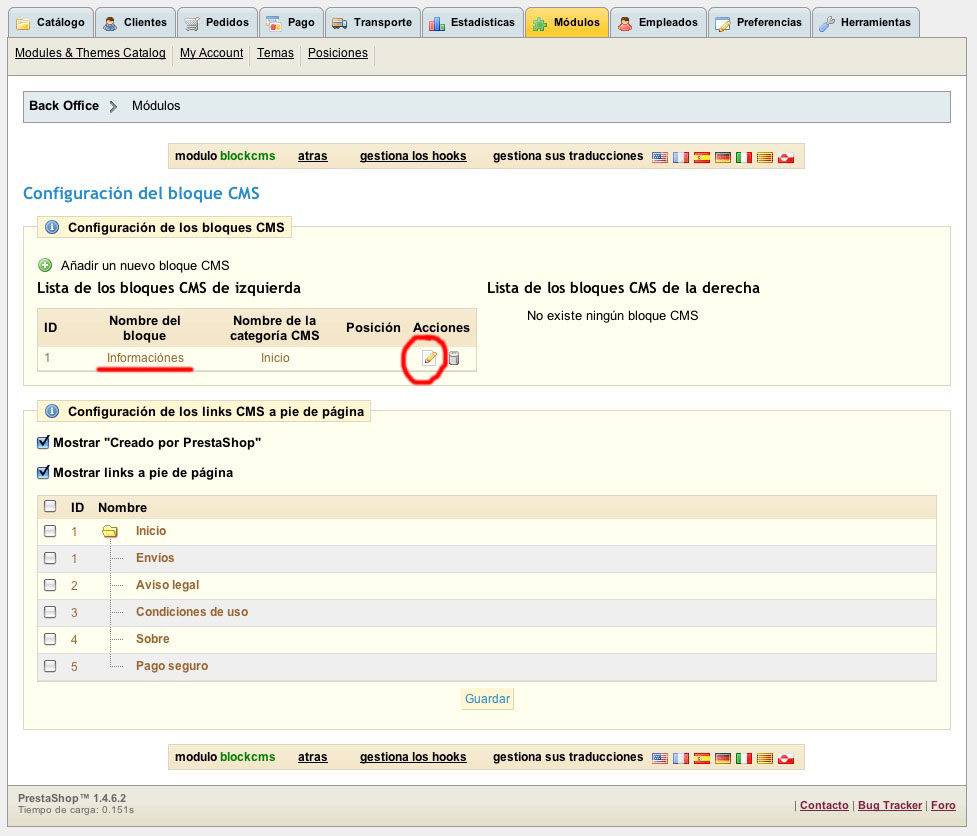
Task: Open the Estadísticas tab
Action: point(472,22)
